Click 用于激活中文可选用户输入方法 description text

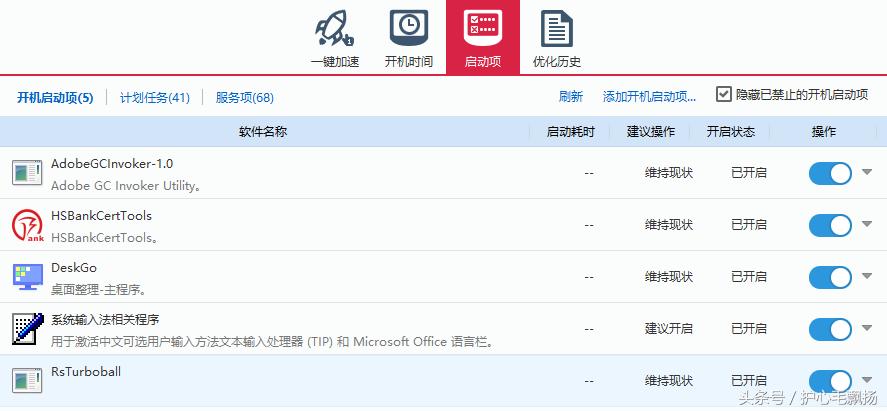click(x=273, y=342)
